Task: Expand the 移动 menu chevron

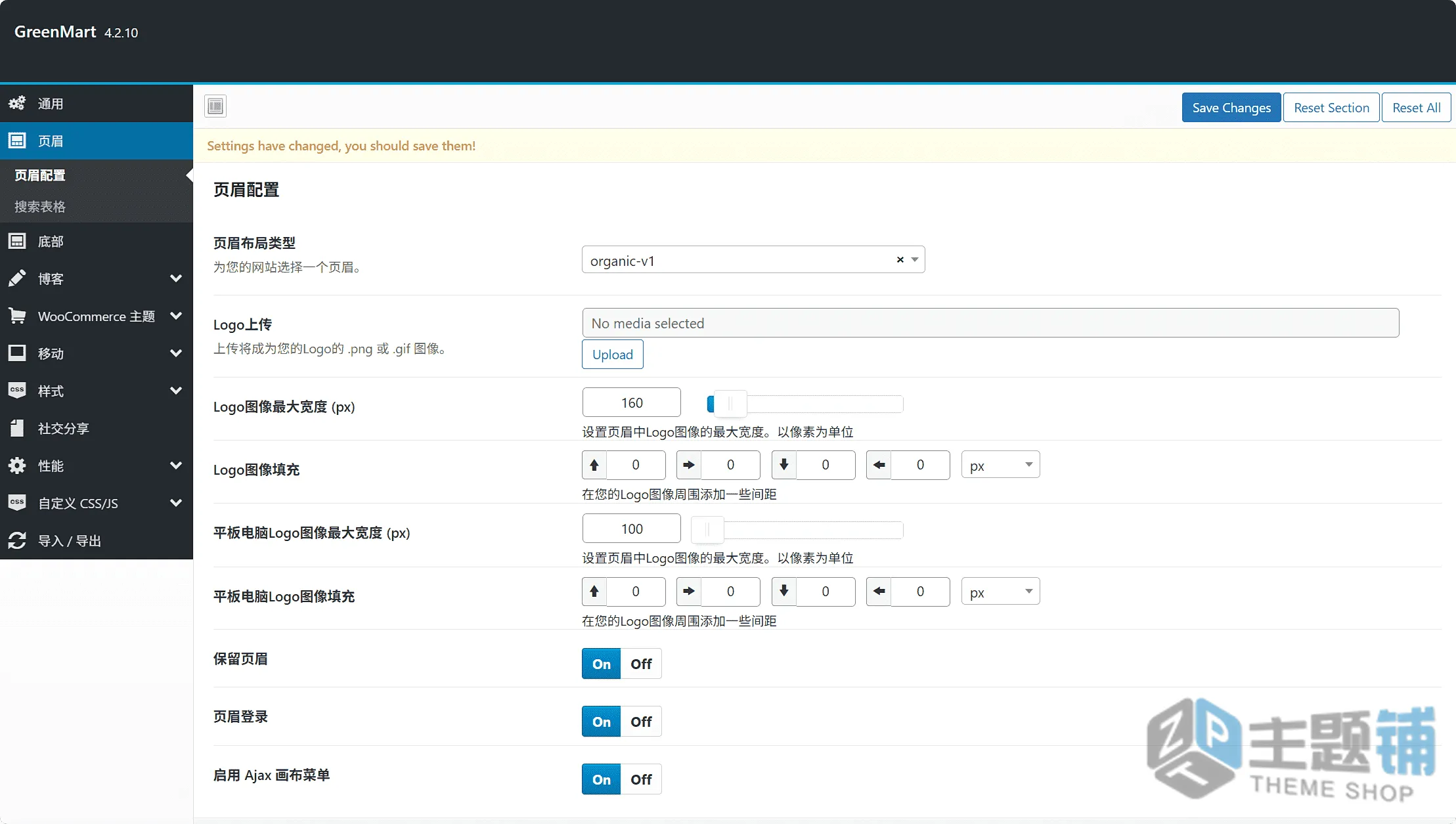Action: coord(176,353)
